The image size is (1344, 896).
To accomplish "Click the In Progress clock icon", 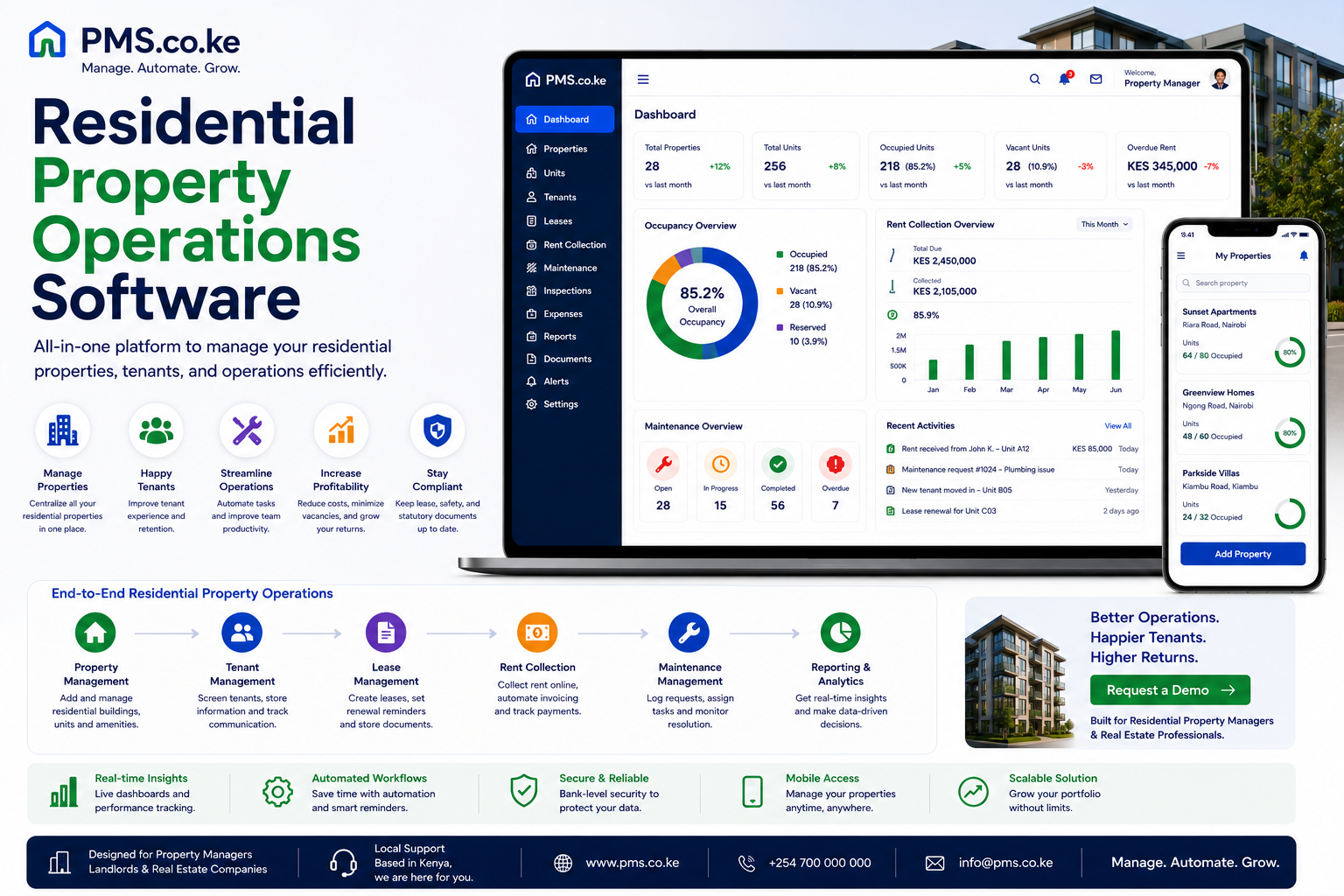I will coord(720,464).
